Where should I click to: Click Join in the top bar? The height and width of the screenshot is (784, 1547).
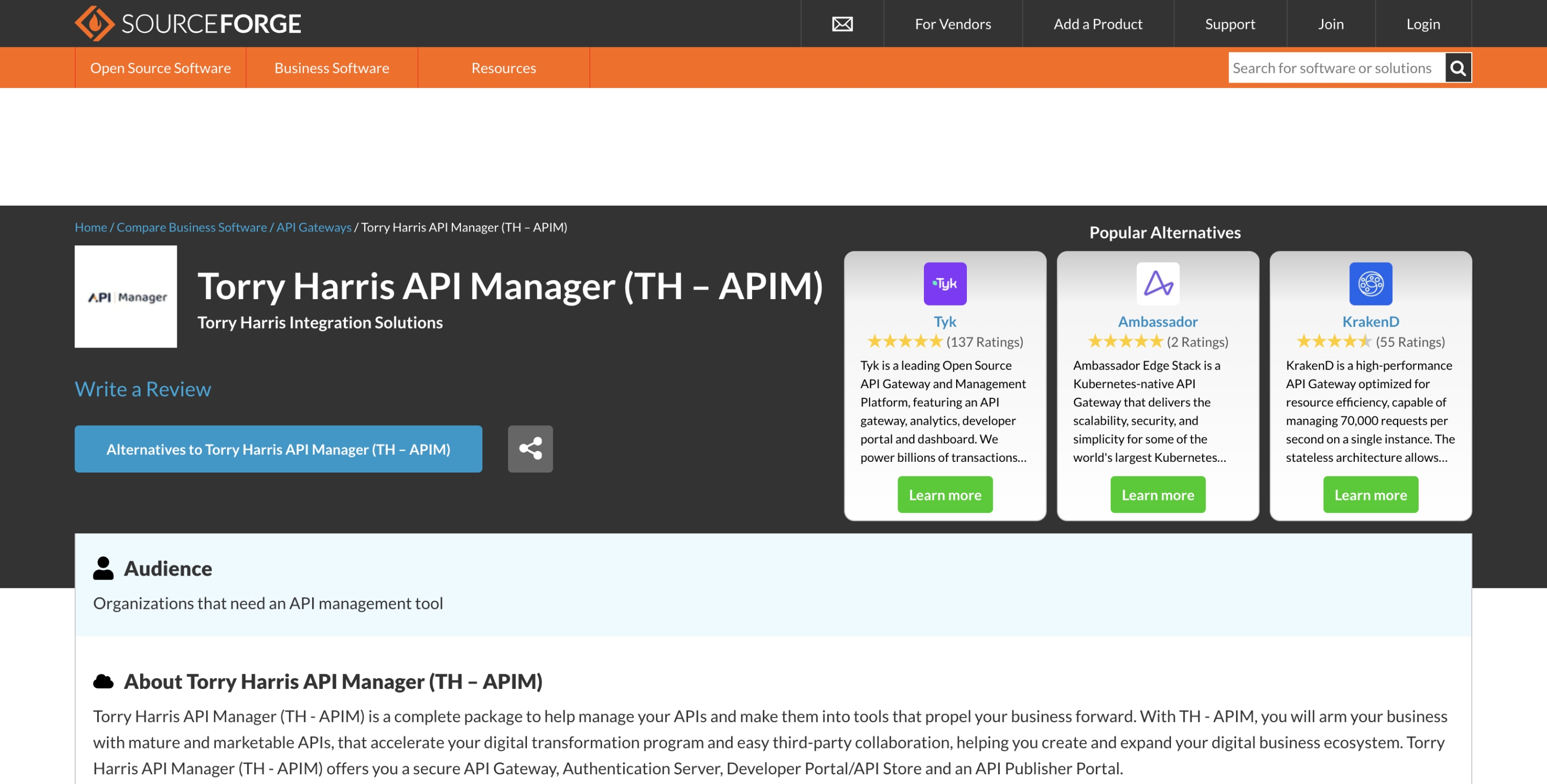(1330, 24)
